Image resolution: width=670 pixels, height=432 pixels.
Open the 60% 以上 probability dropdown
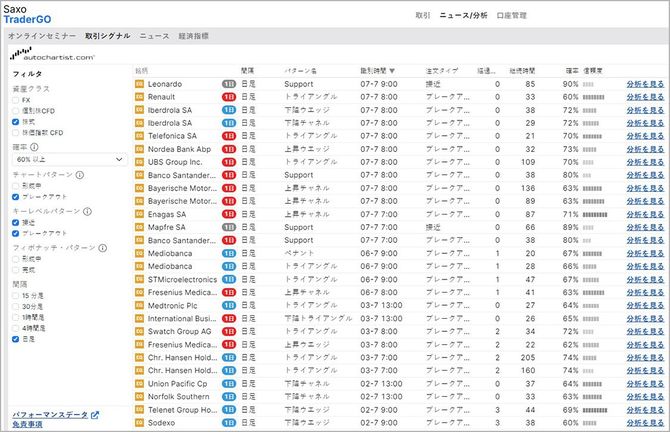coord(70,159)
